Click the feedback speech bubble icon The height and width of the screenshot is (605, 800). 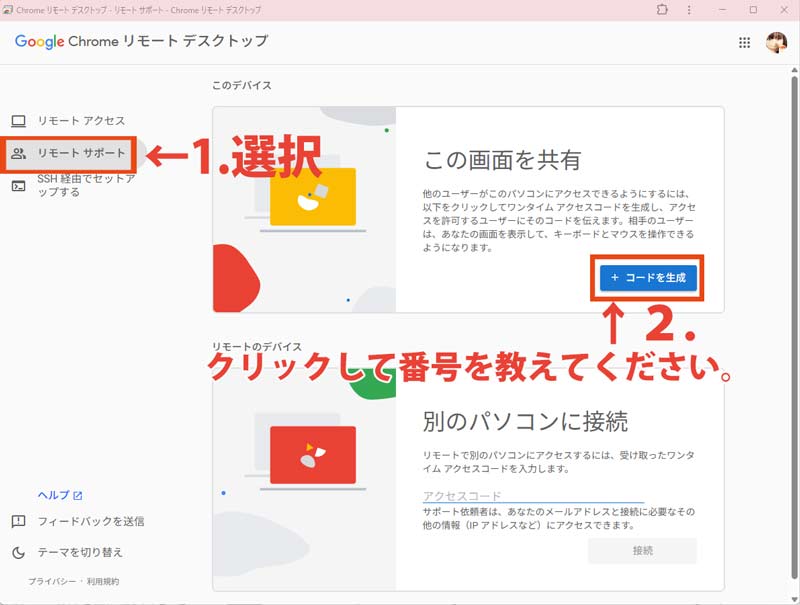(18, 521)
